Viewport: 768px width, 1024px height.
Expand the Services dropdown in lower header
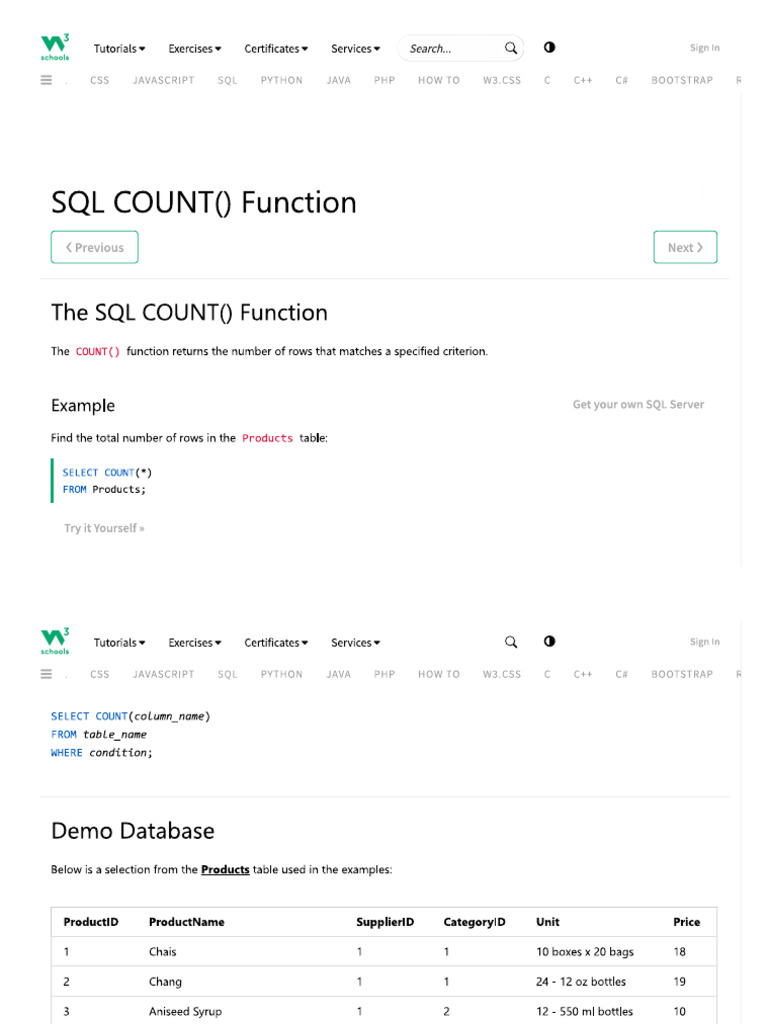tap(356, 642)
